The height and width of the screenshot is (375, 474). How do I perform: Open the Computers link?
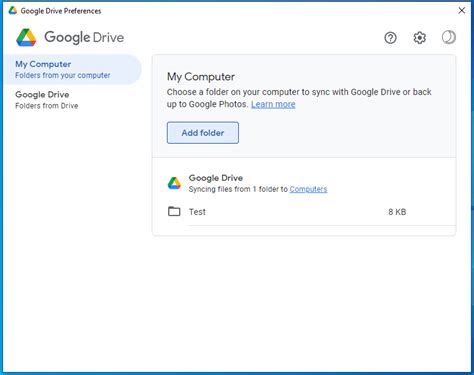308,189
